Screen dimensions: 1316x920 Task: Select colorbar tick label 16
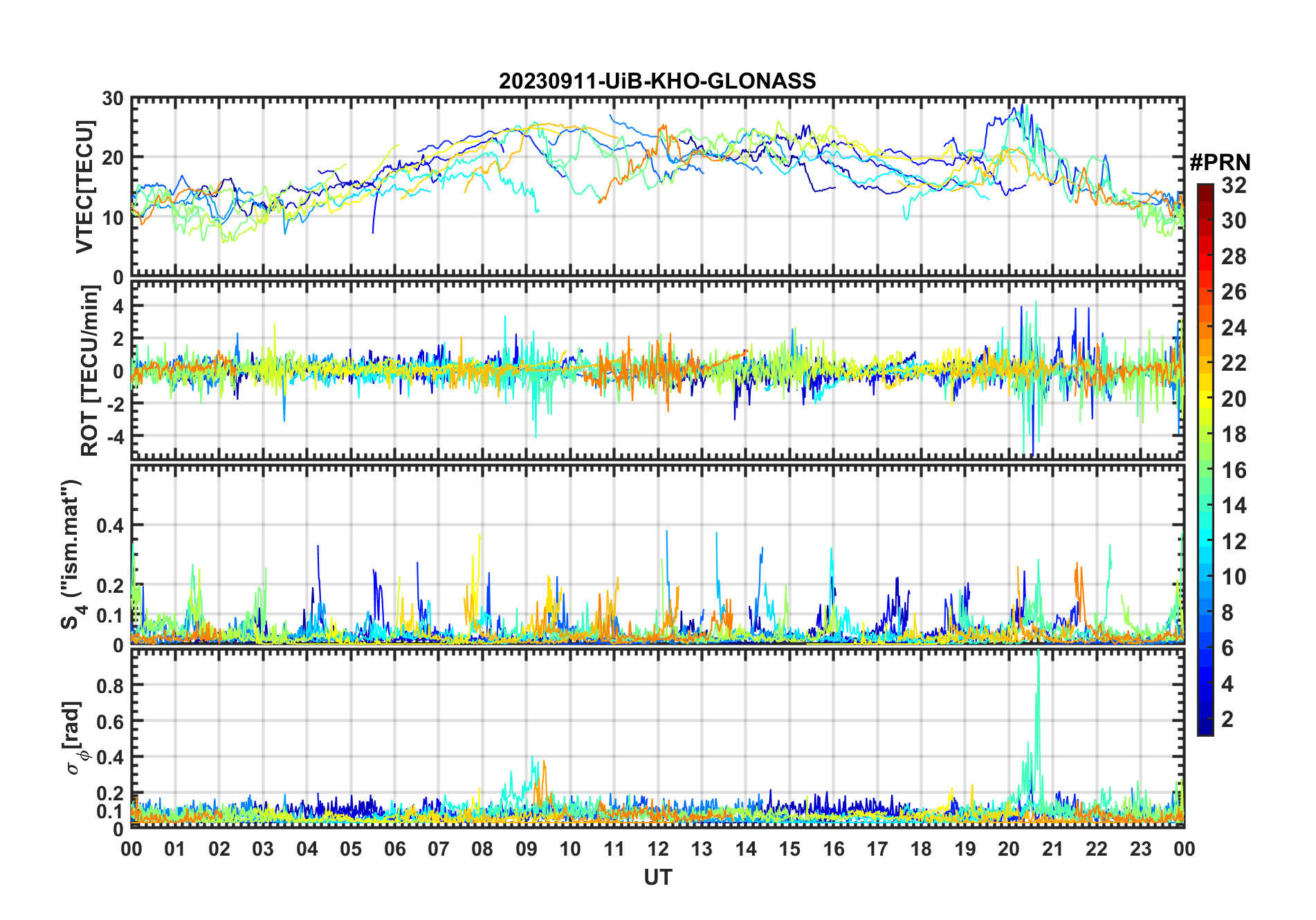tap(1234, 470)
